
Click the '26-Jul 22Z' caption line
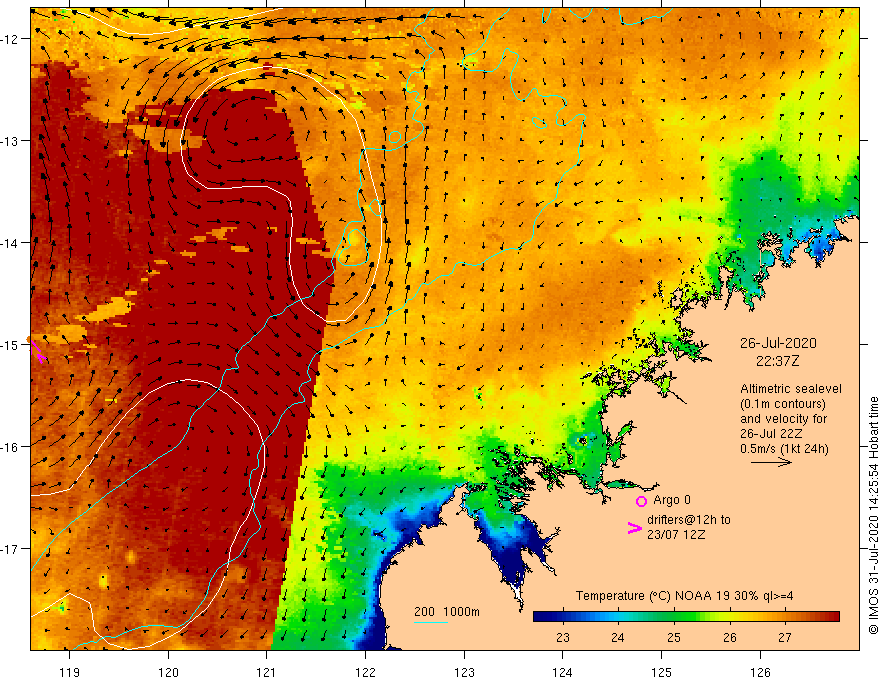click(771, 434)
